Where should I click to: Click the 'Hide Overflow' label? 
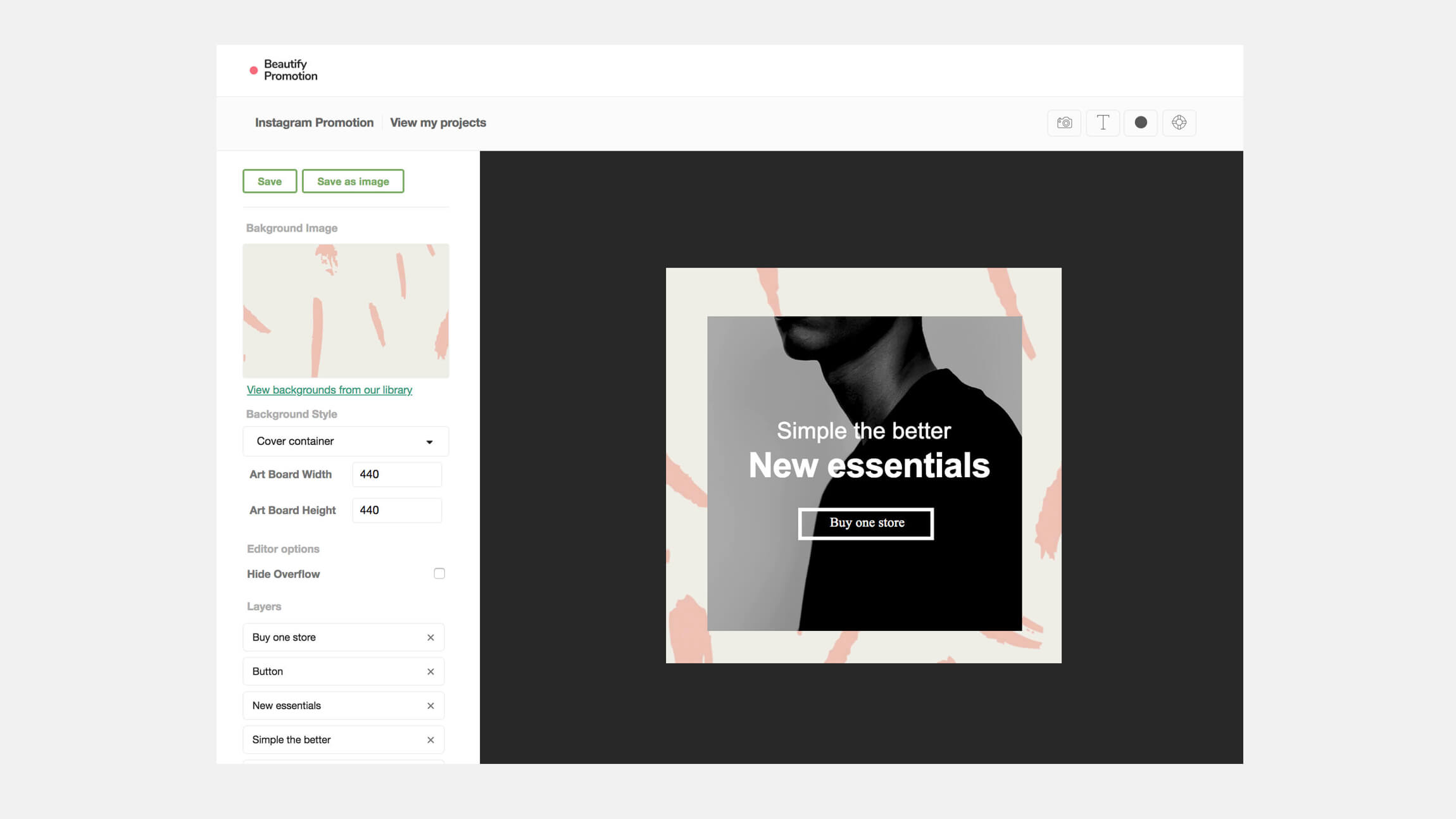tap(283, 574)
